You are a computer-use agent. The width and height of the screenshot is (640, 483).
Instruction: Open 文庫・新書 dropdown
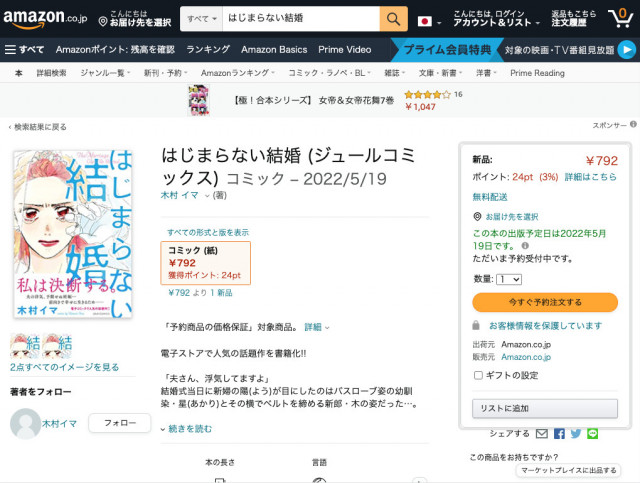coord(440,73)
